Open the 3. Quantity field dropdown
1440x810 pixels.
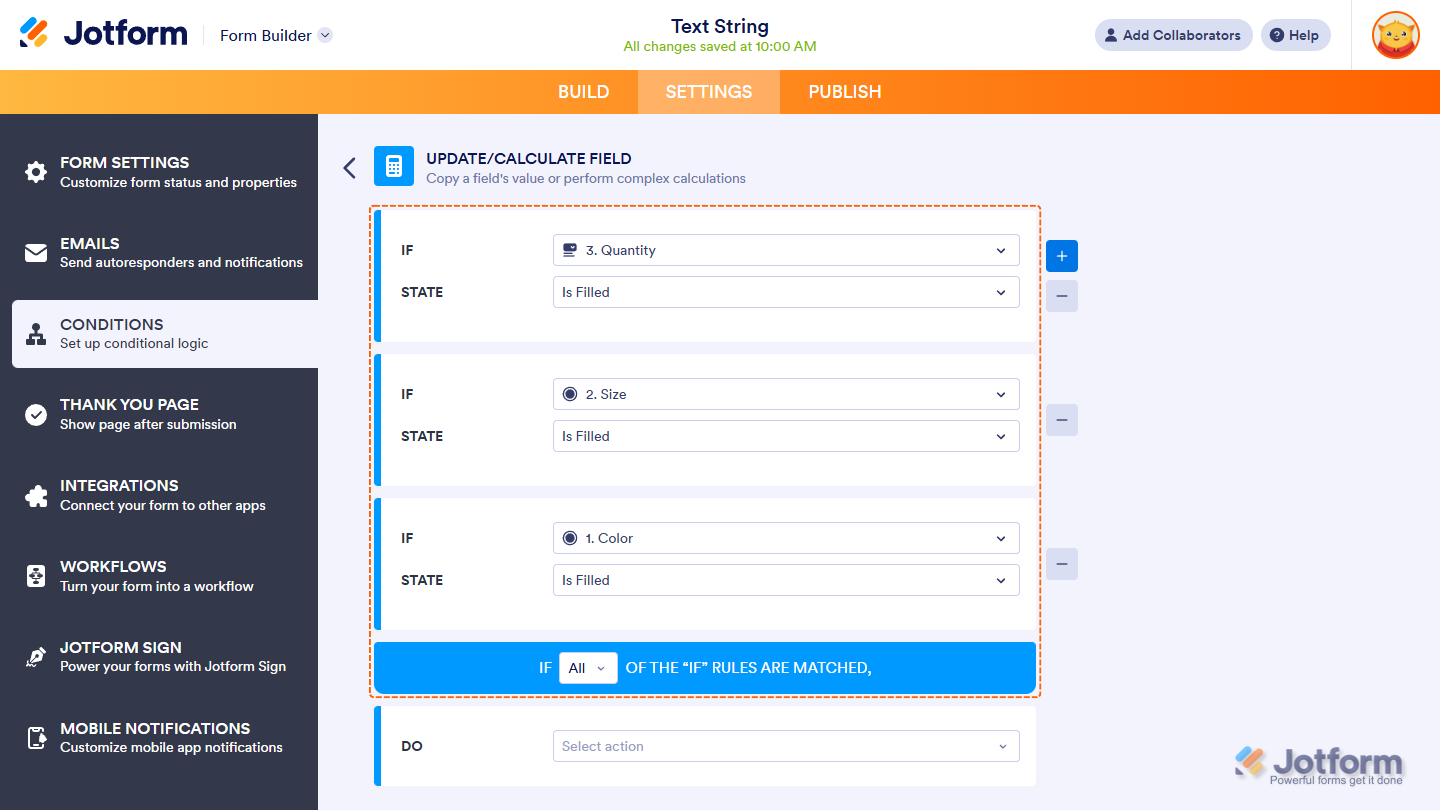[x=786, y=250]
